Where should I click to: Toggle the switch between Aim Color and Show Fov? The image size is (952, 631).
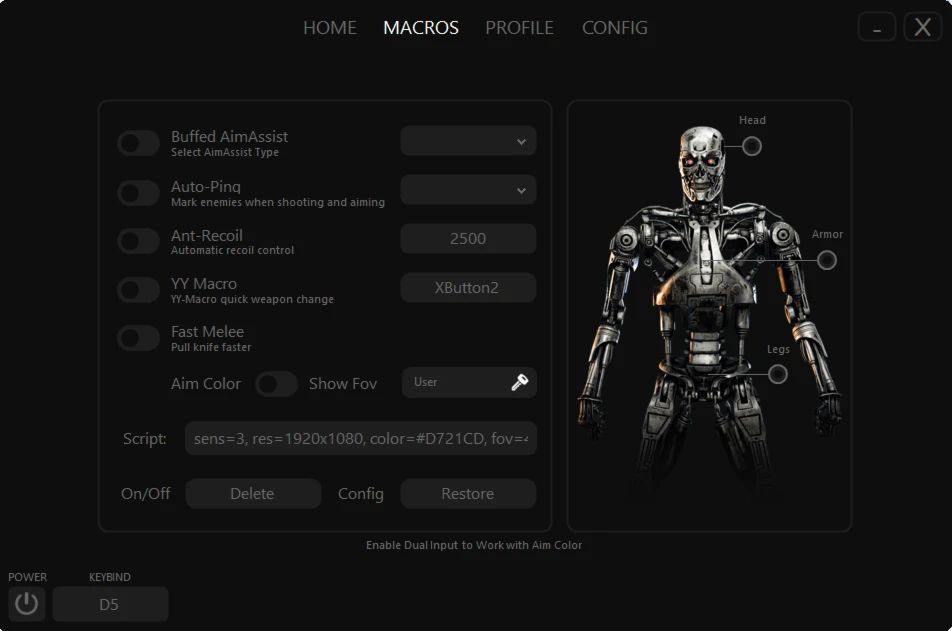click(x=276, y=384)
